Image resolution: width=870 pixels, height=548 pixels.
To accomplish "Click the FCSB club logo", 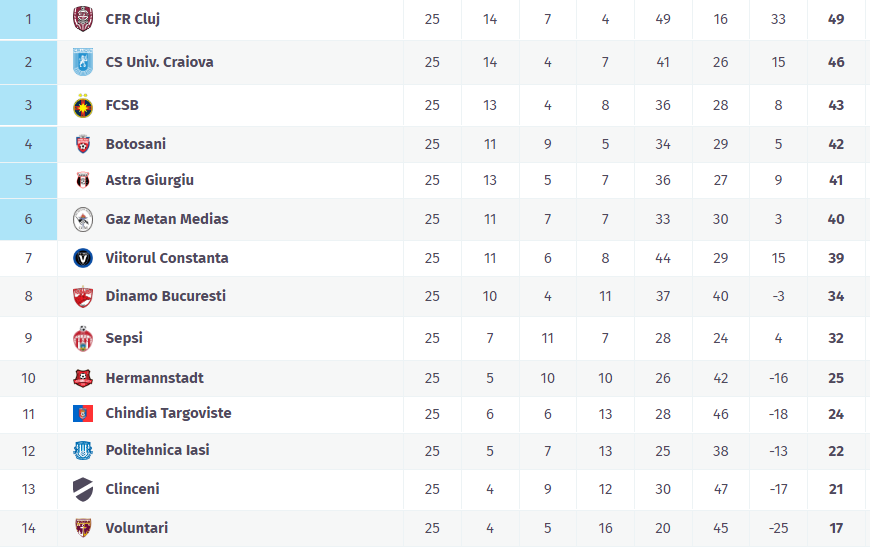I will [83, 105].
